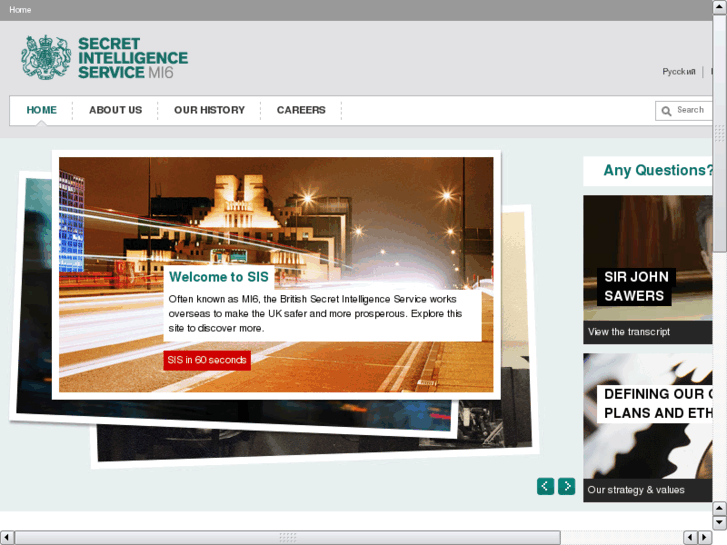Screen dimensions: 727x545
Task: Open the CAREERS page
Action: 301,110
